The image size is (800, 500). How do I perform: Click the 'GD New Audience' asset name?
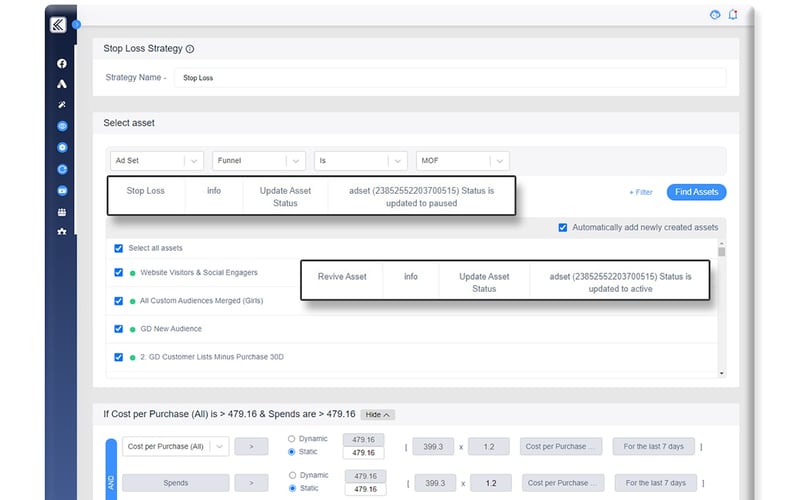click(171, 329)
